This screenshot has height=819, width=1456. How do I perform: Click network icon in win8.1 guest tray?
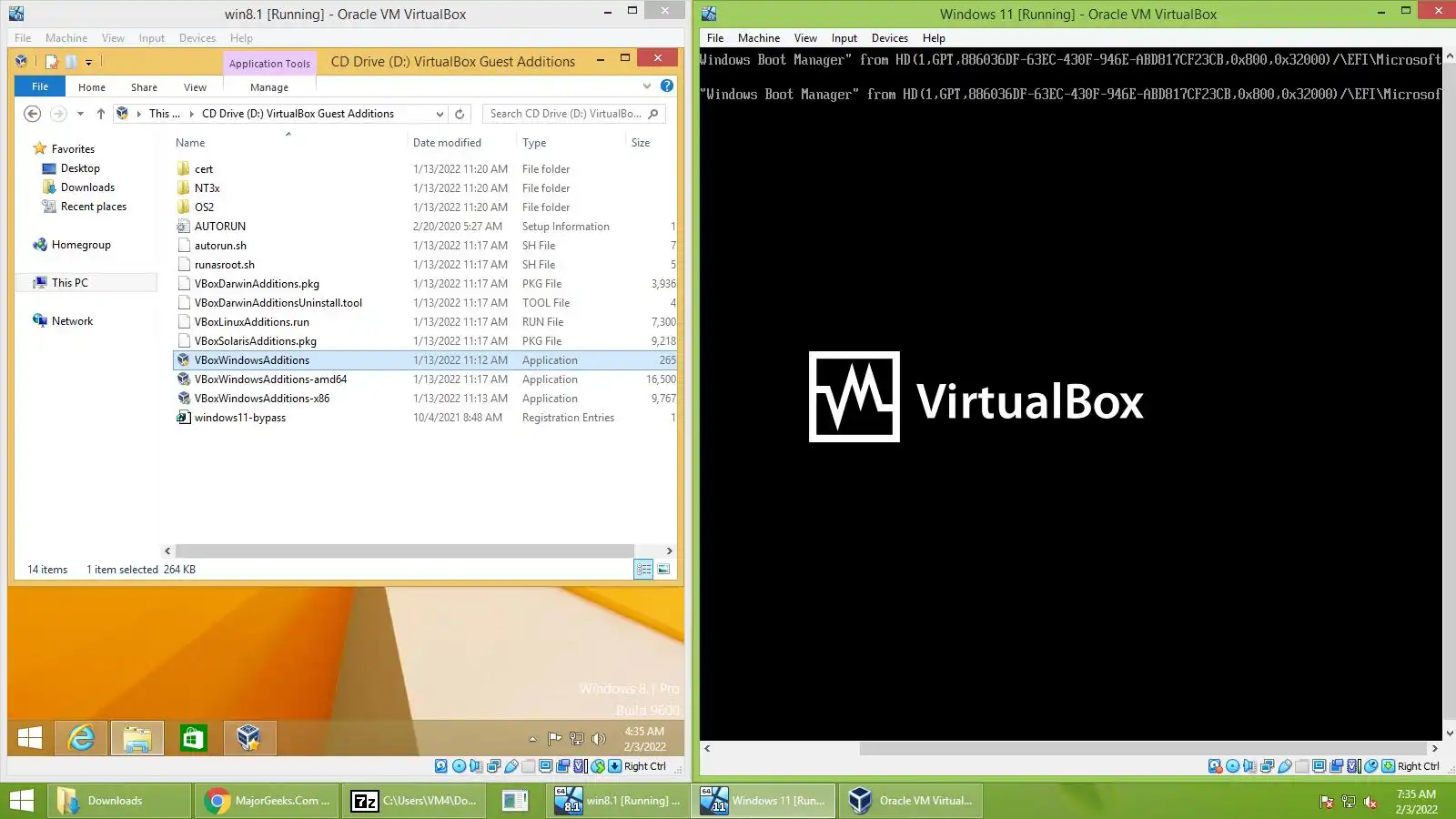pos(576,739)
